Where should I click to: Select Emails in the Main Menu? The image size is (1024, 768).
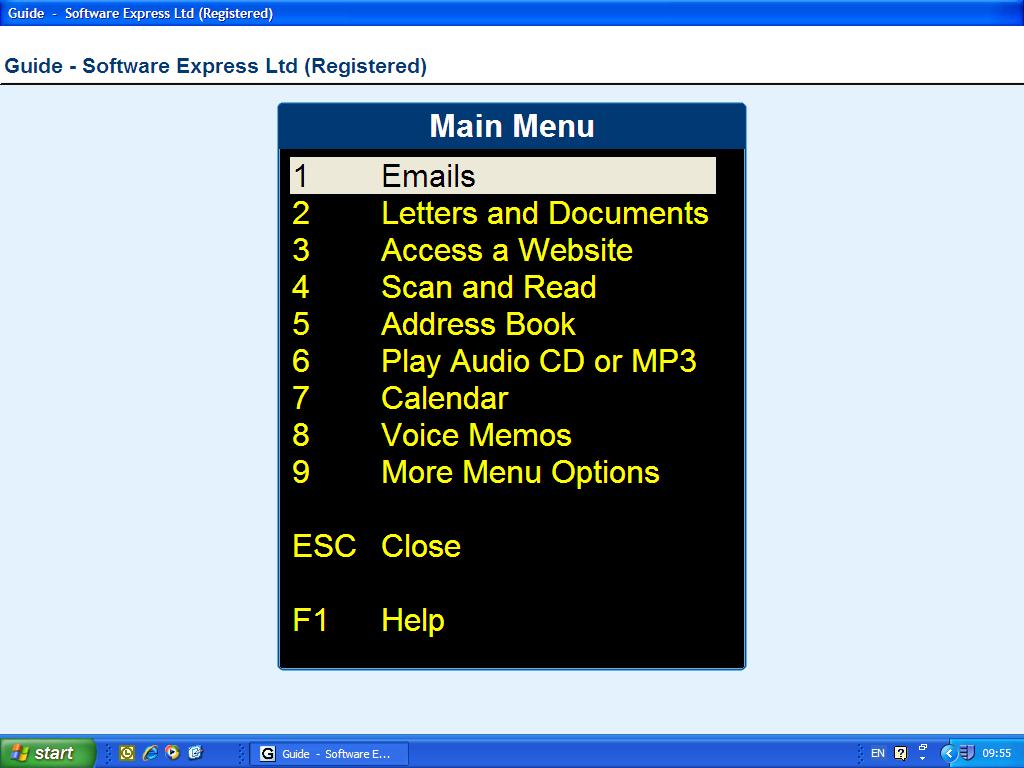pyautogui.click(x=502, y=176)
